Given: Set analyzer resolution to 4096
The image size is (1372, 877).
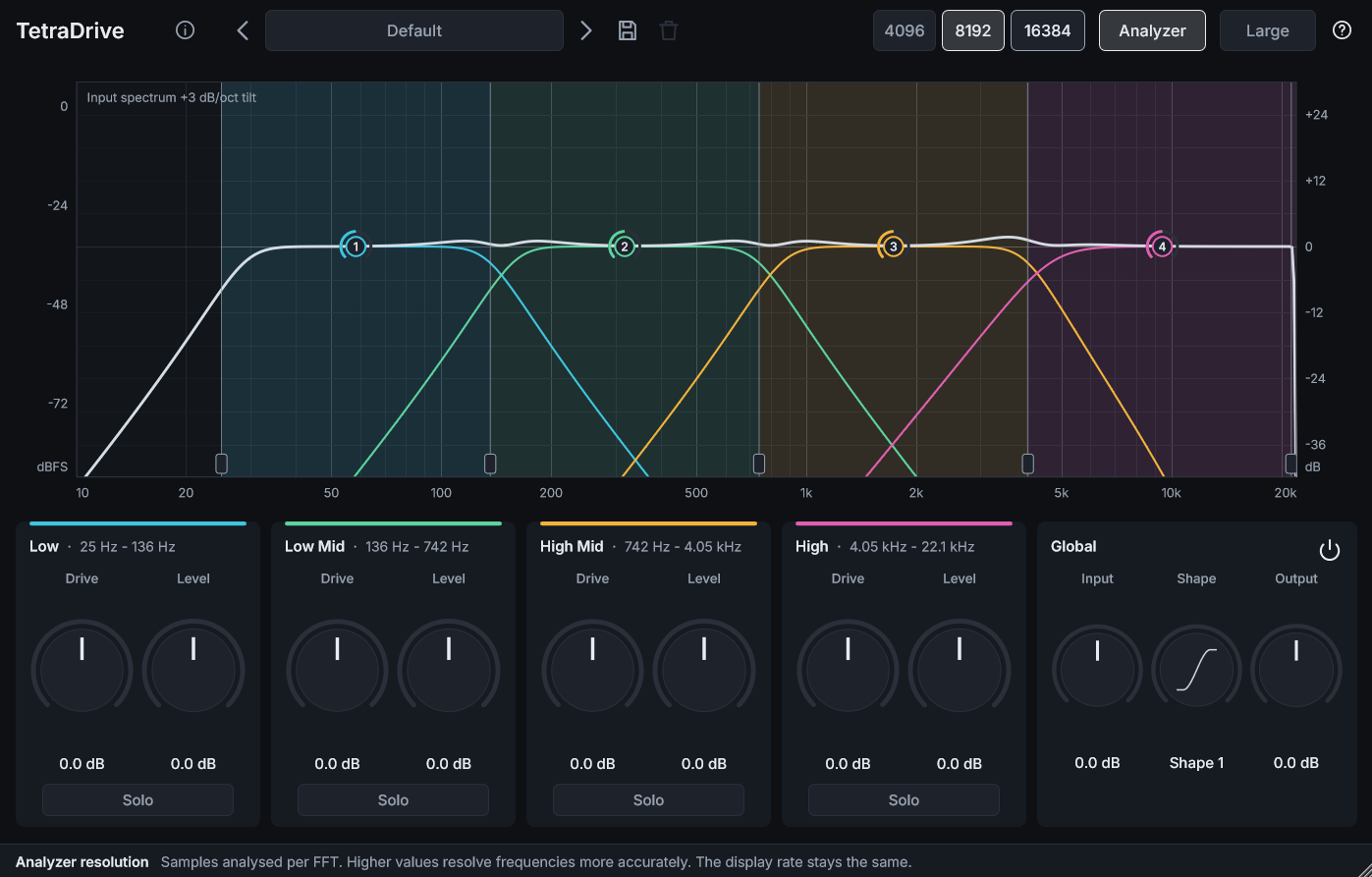Looking at the screenshot, I should (905, 30).
